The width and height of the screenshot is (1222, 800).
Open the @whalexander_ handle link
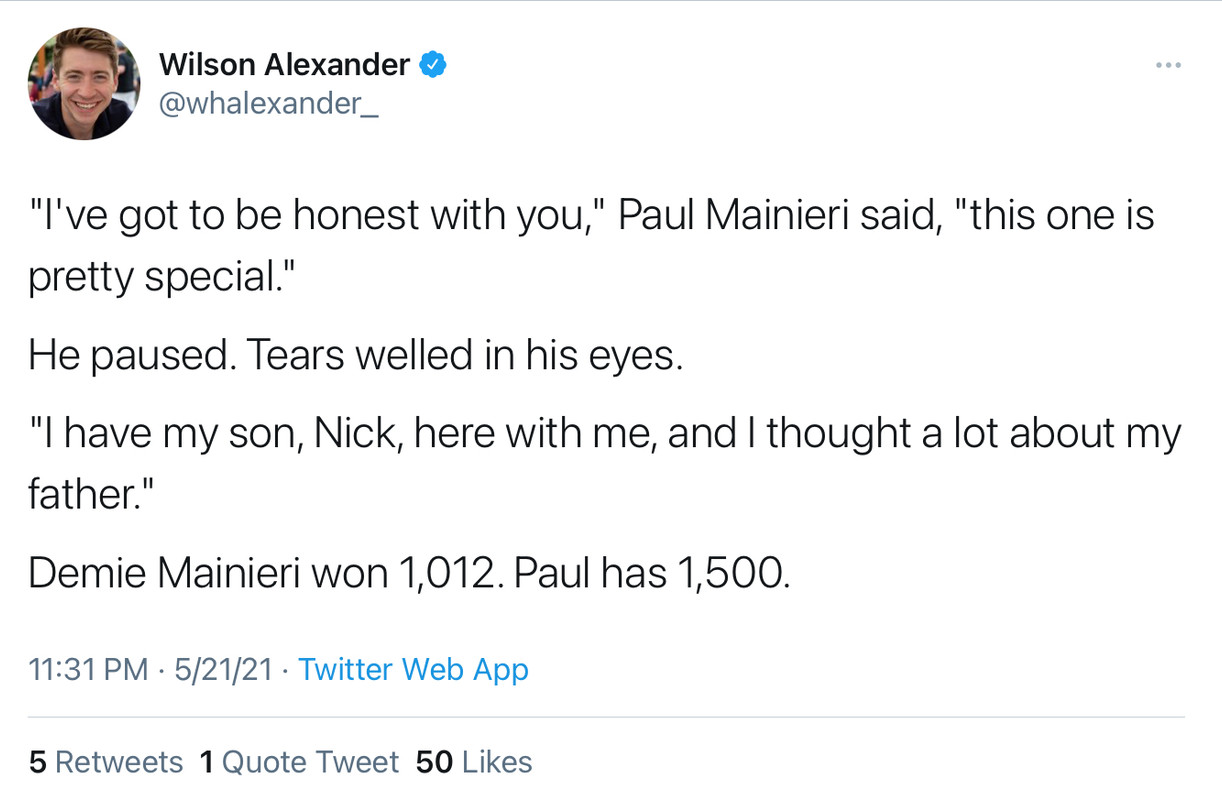coord(269,104)
